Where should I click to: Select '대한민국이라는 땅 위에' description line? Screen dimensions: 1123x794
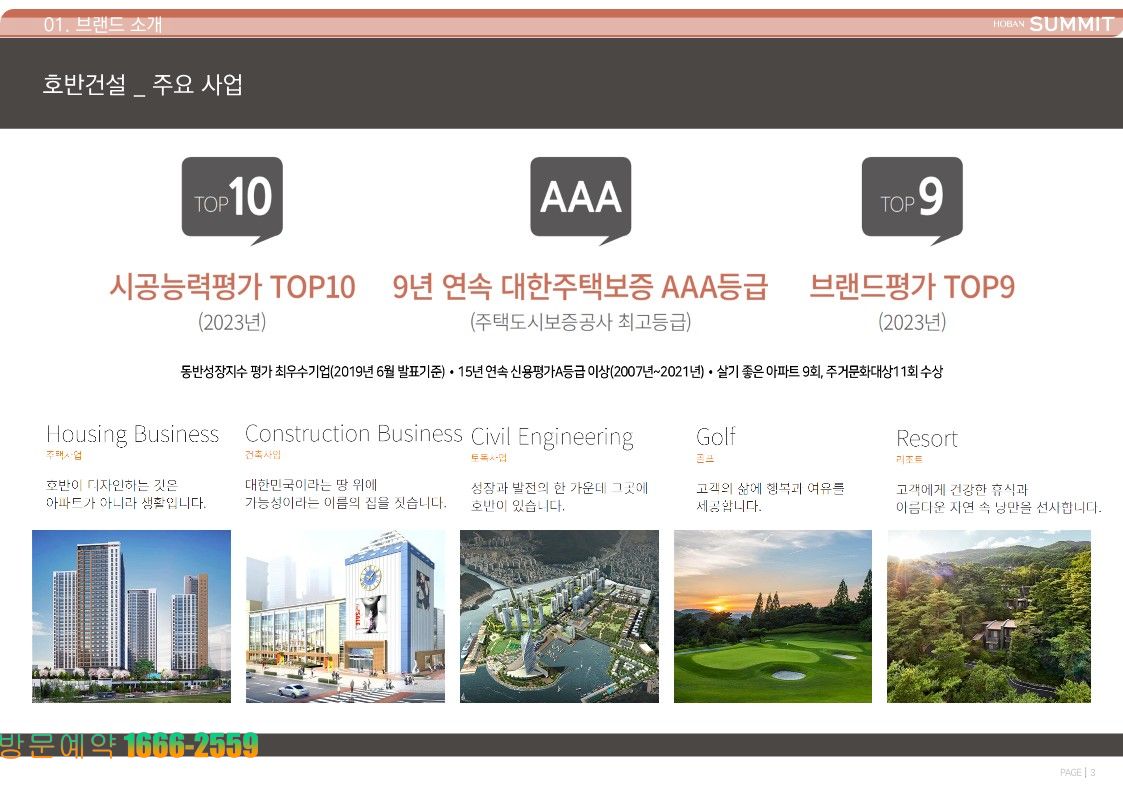coord(311,485)
